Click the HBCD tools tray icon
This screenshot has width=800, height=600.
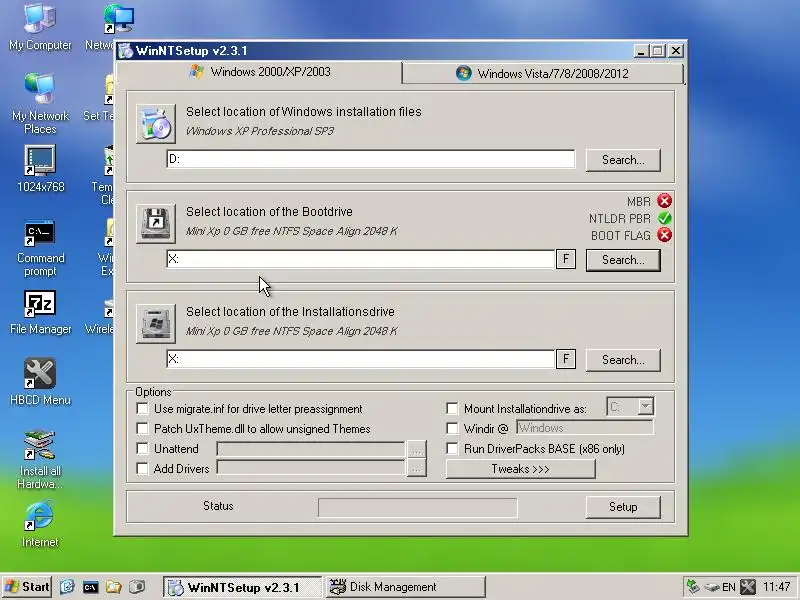(748, 587)
